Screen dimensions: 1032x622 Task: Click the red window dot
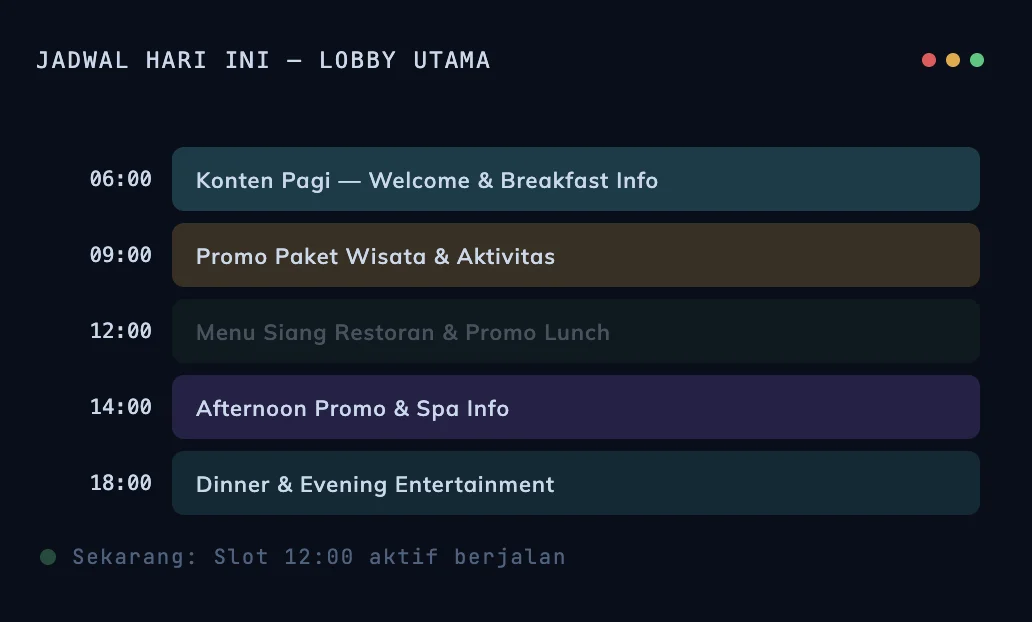click(x=929, y=60)
